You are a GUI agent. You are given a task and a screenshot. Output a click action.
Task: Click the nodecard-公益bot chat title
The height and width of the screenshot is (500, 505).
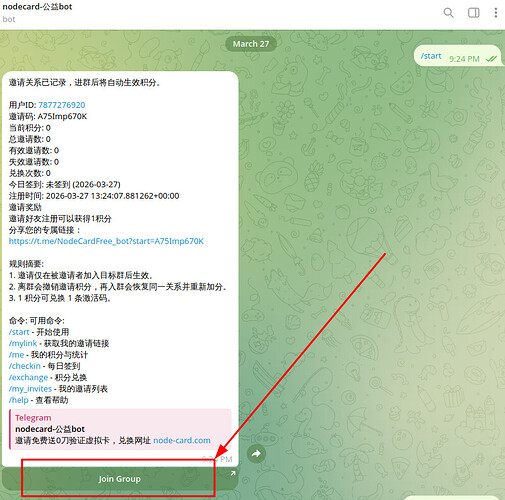point(37,7)
